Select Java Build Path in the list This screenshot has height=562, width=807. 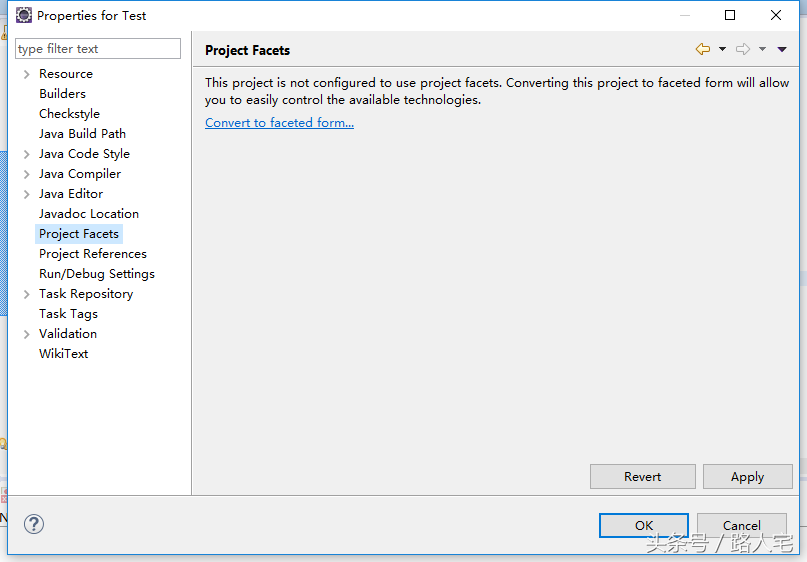click(82, 134)
